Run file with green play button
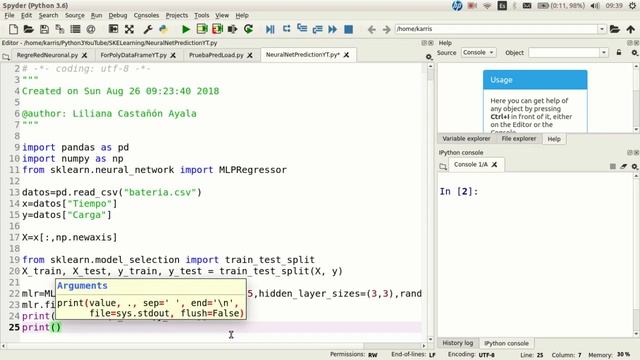The image size is (640, 360). (186, 29)
